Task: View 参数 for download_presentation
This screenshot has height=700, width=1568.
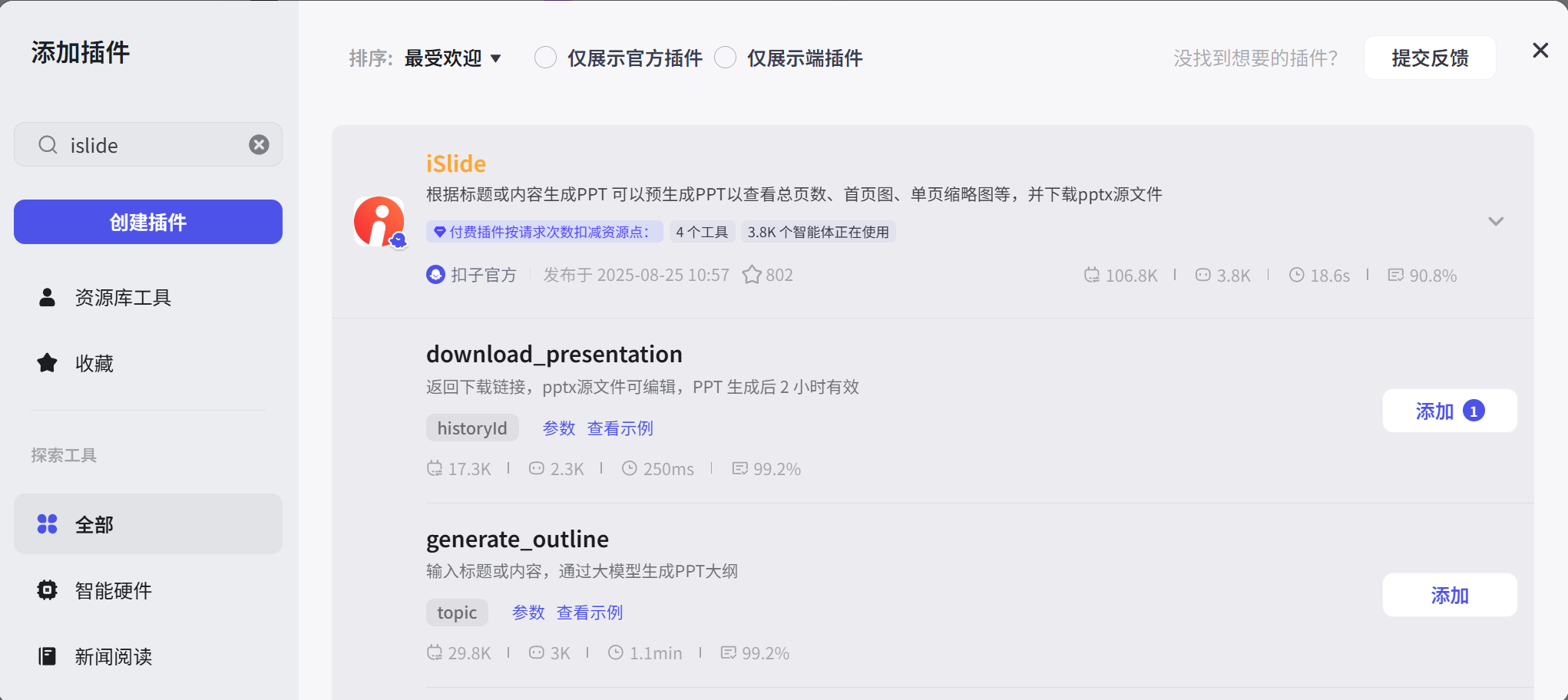Action: click(x=558, y=428)
